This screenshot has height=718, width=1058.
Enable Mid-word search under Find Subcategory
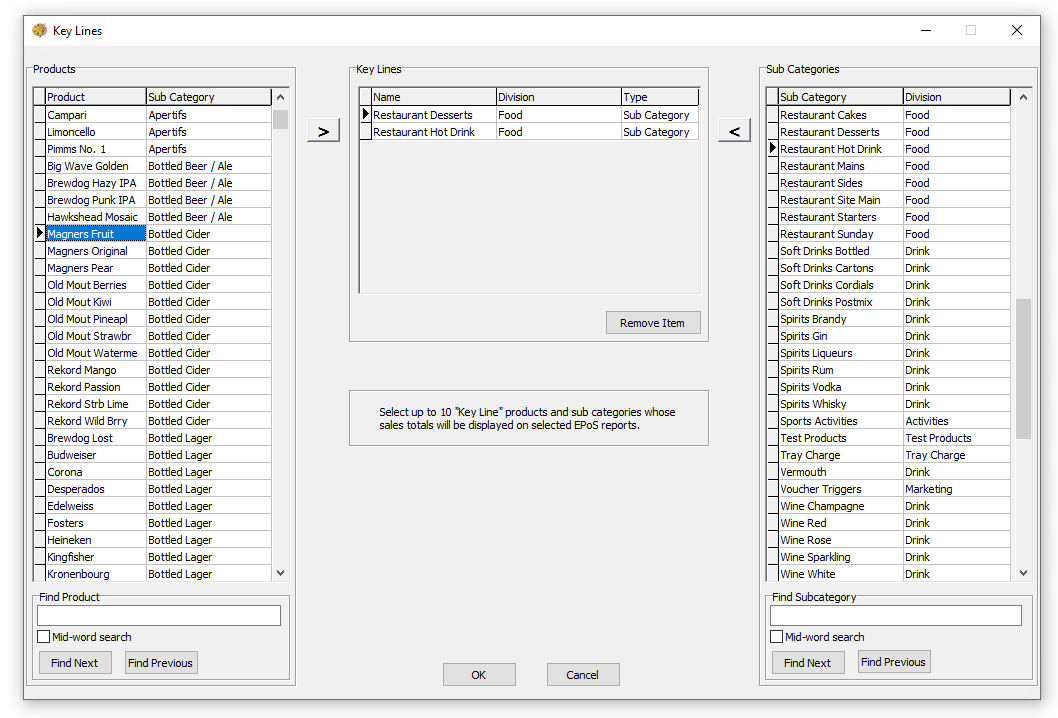777,637
